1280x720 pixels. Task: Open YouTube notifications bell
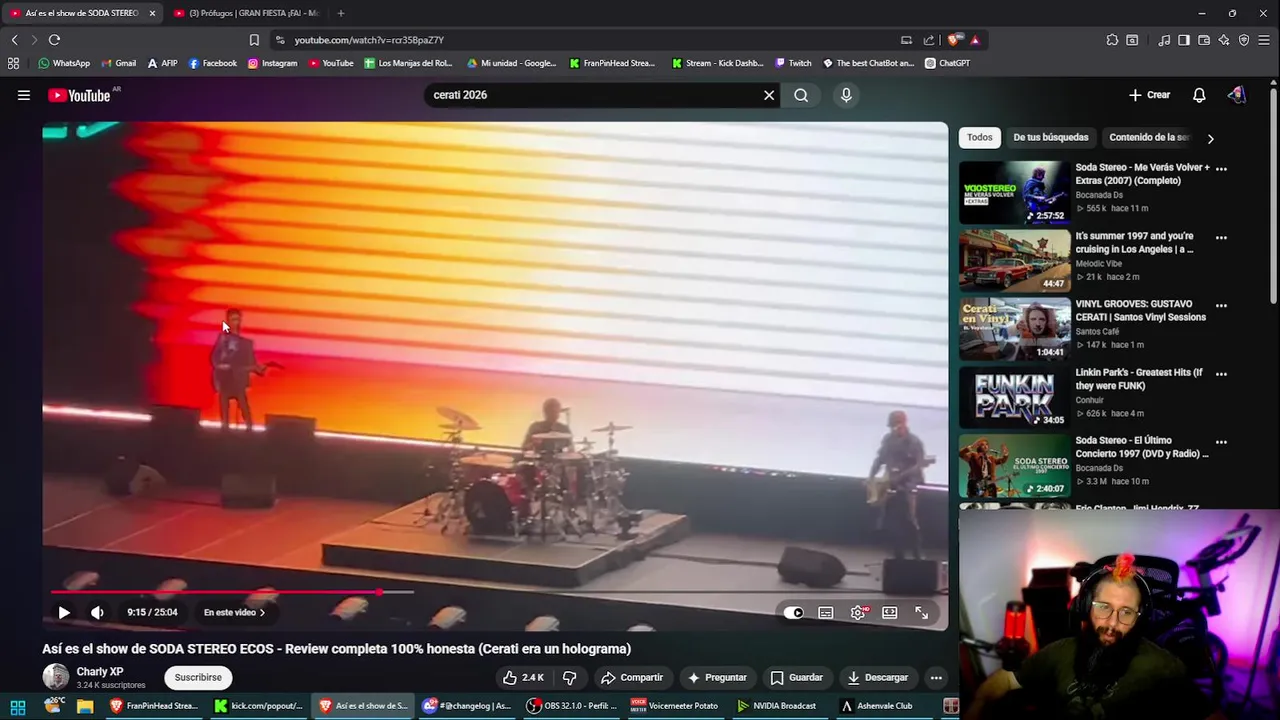[x=1199, y=95]
